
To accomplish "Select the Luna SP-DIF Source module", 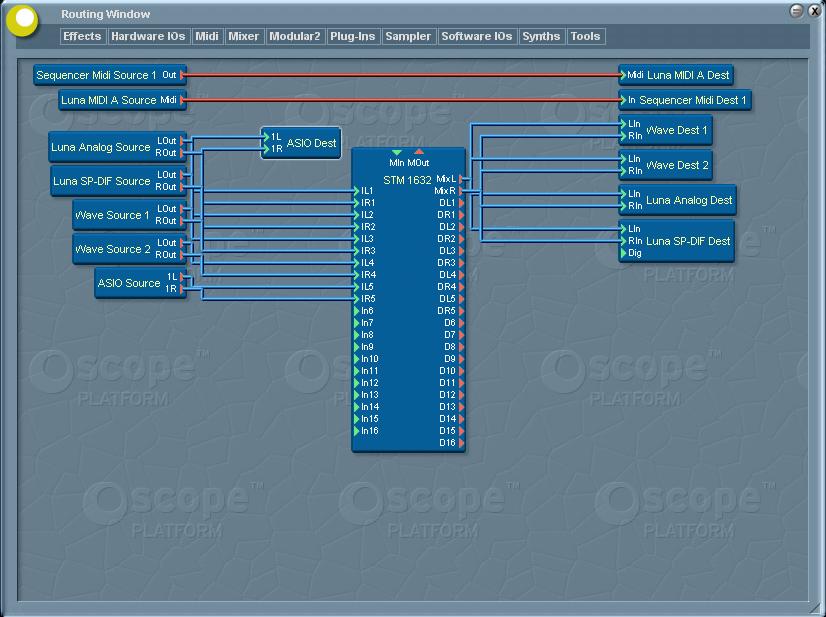I will click(118, 181).
